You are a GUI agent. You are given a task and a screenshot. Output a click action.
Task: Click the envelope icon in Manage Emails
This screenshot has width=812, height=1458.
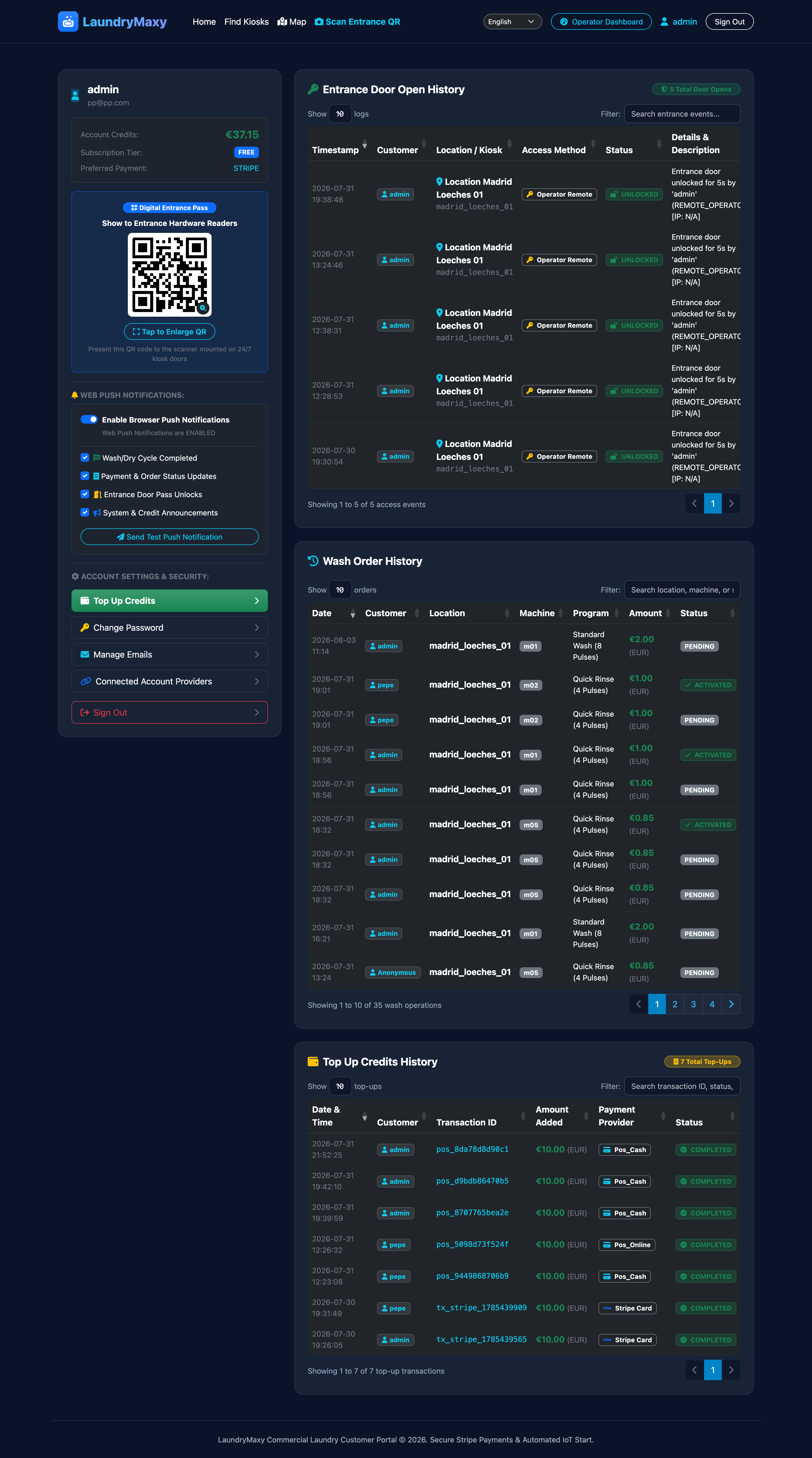(x=85, y=654)
